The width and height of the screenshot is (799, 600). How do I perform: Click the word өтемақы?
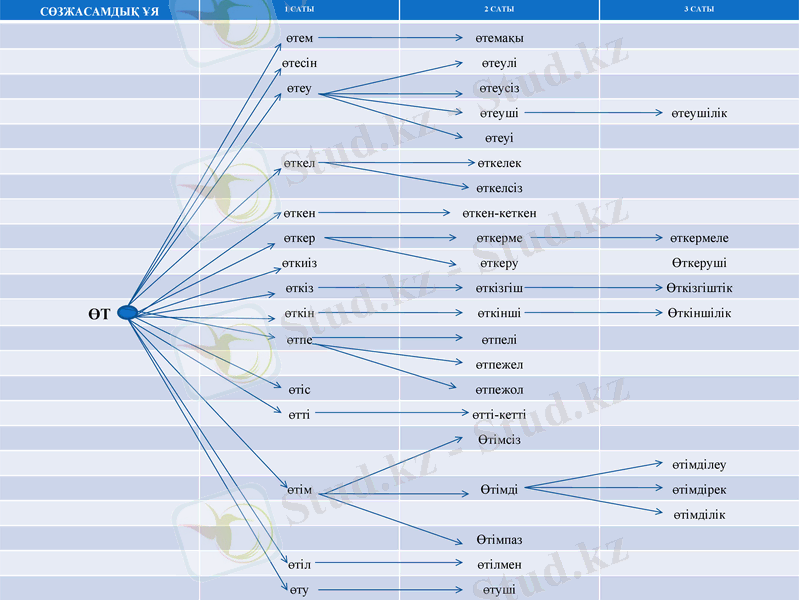tap(499, 38)
